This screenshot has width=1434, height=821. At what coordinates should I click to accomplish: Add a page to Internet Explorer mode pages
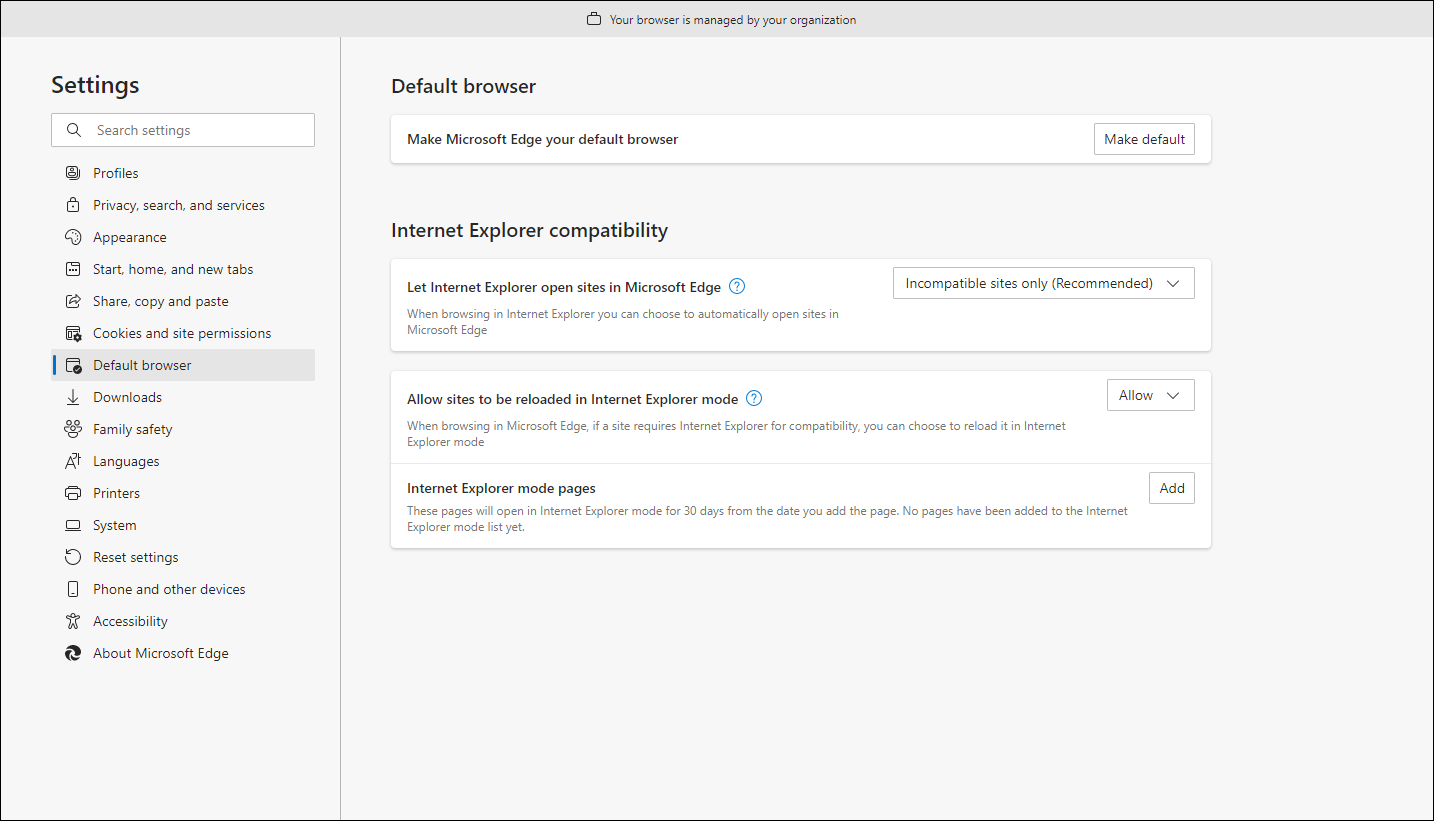tap(1171, 487)
